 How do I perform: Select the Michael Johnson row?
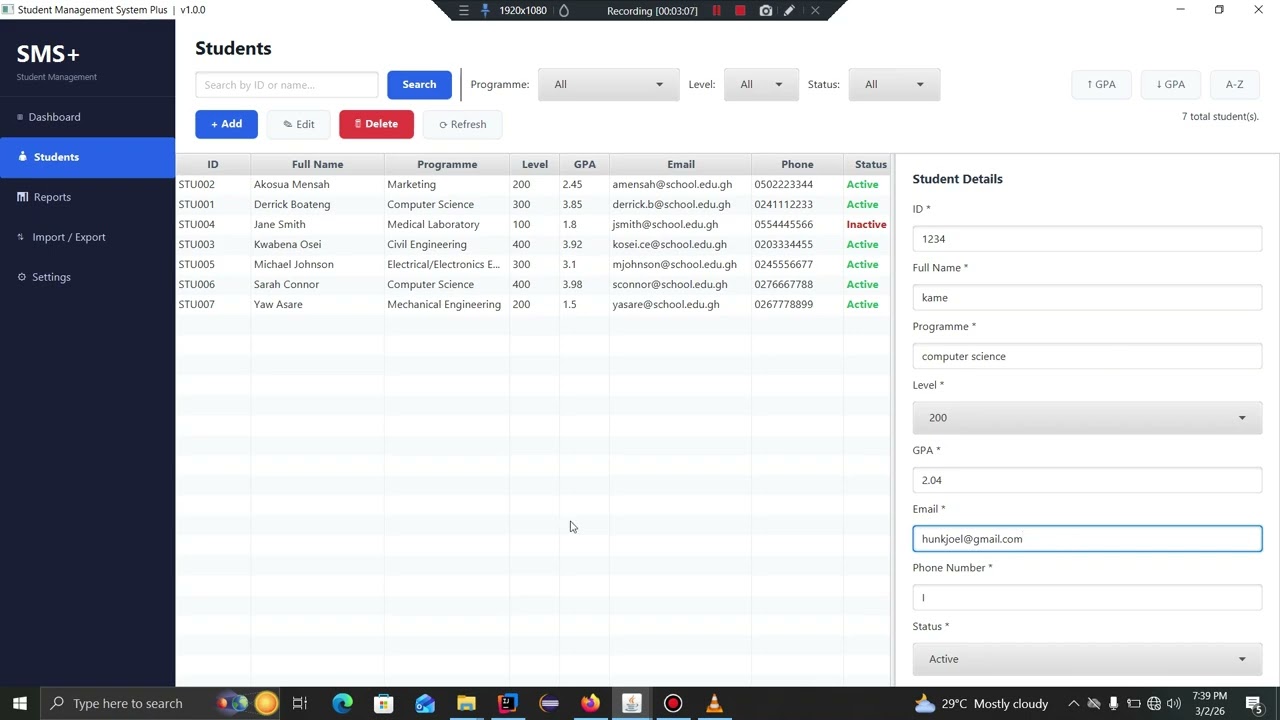[x=533, y=264]
